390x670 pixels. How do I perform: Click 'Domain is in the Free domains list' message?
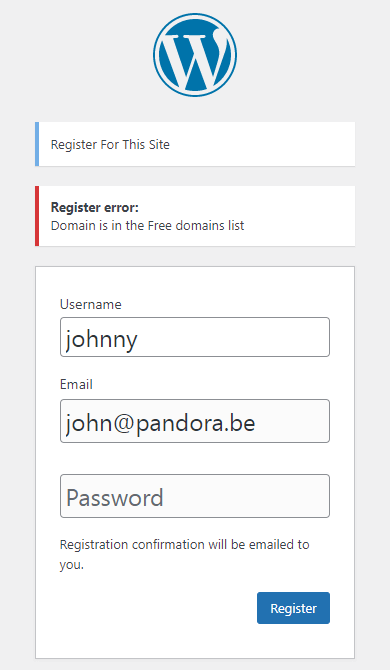147,225
